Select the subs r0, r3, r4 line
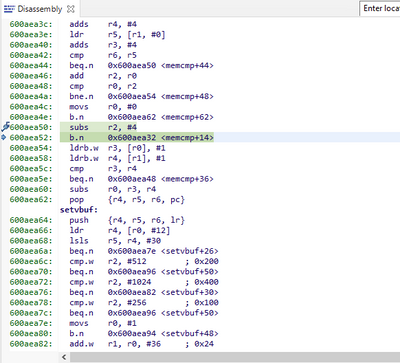Image resolution: width=400 pixels, height=363 pixels. pyautogui.click(x=113, y=189)
